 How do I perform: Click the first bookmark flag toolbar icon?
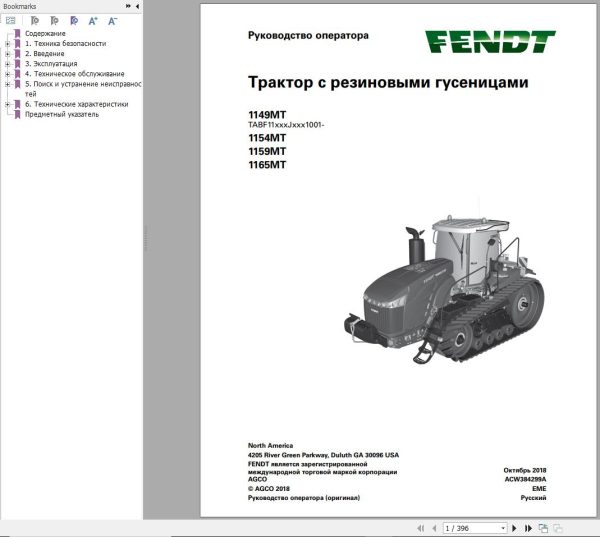tap(35, 21)
